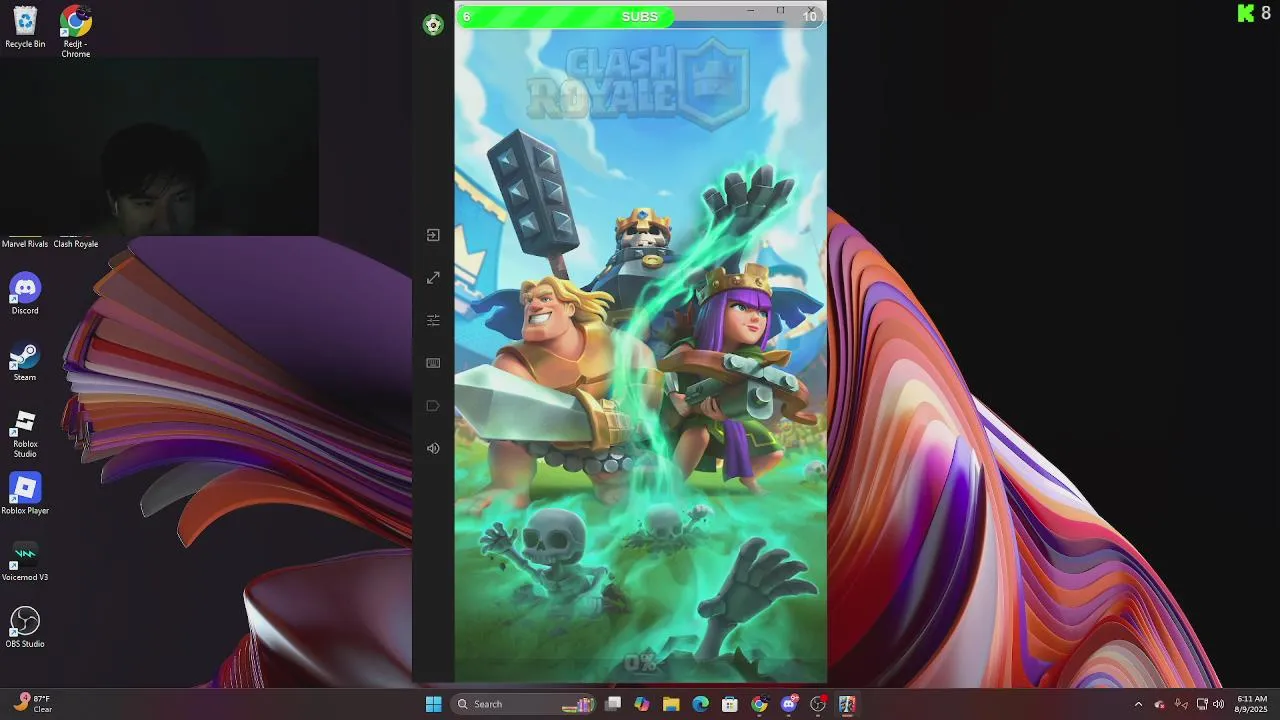
Task: Click the screen recording icon in emulator sidebar
Action: (433, 406)
